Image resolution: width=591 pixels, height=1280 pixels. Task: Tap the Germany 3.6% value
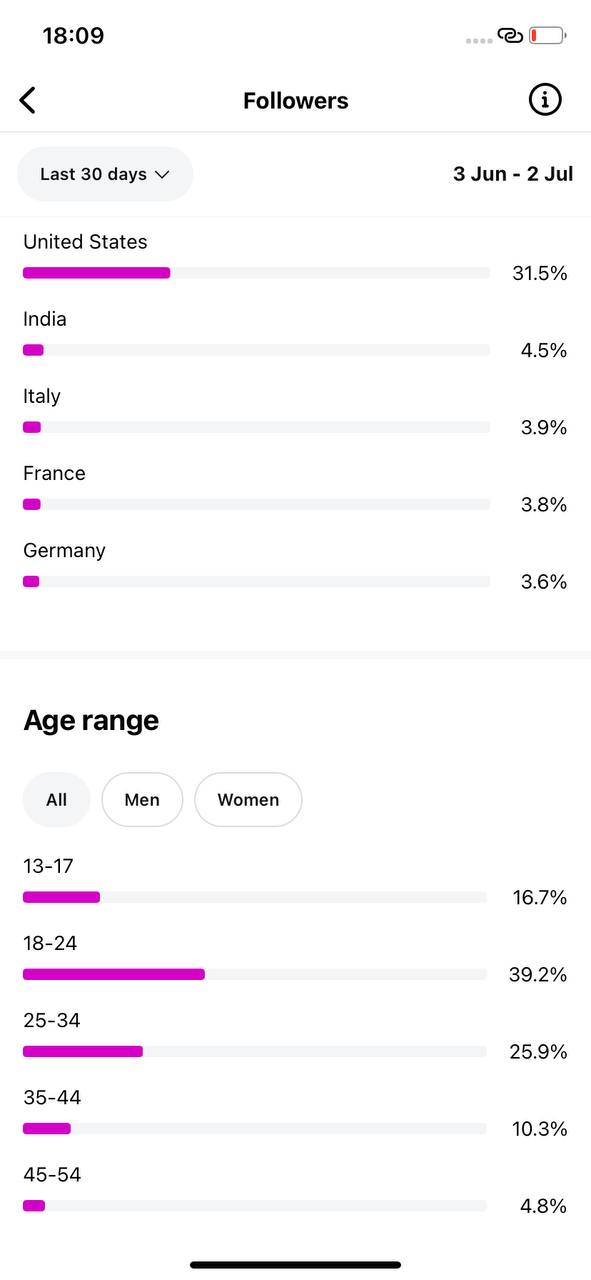coord(544,582)
